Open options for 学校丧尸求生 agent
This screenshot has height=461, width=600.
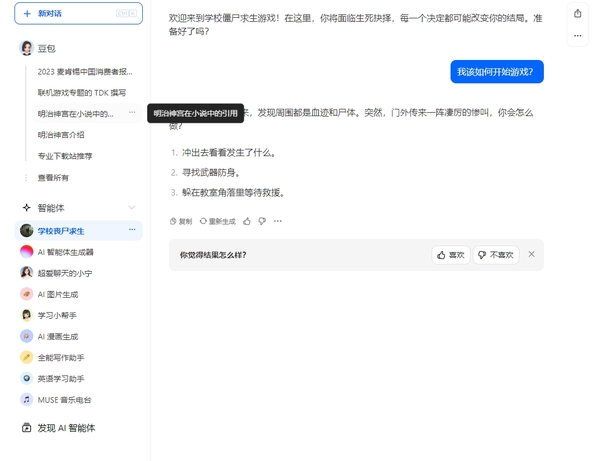tap(132, 230)
